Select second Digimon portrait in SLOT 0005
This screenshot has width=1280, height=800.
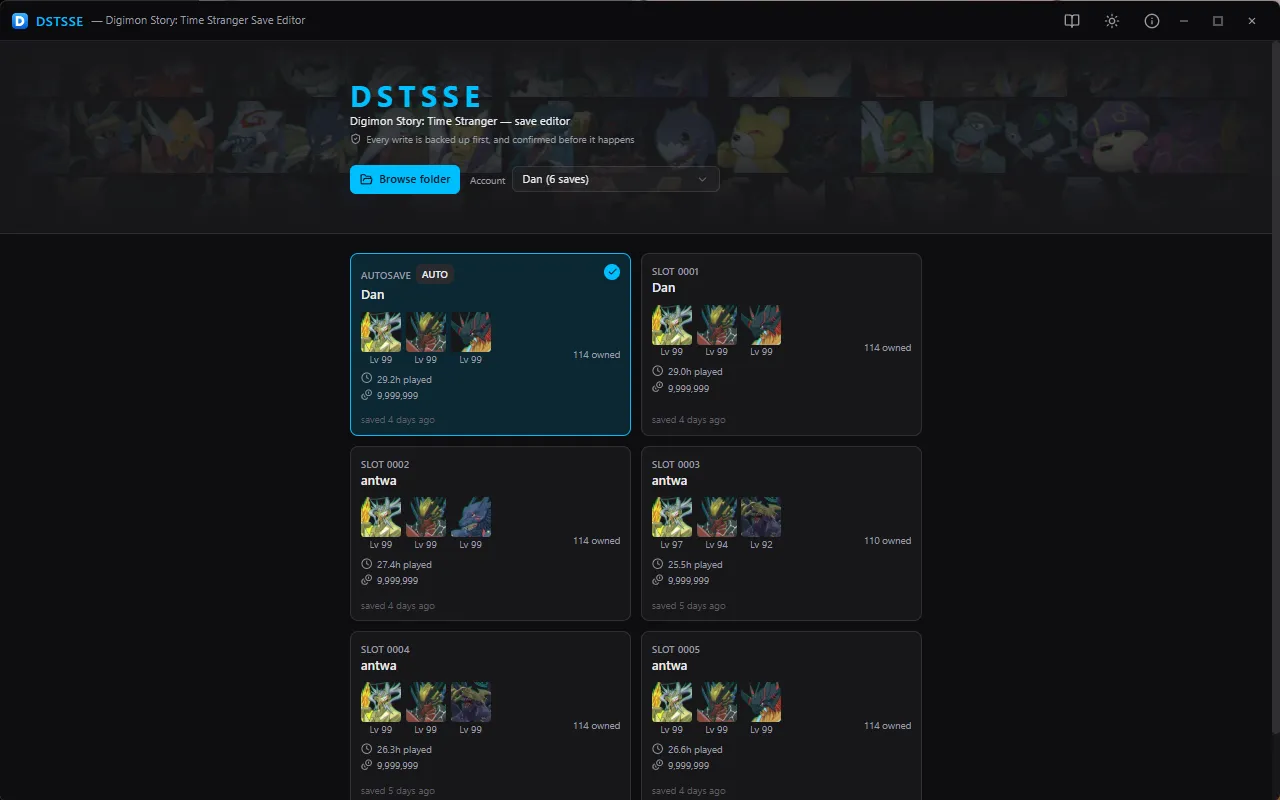[717, 702]
